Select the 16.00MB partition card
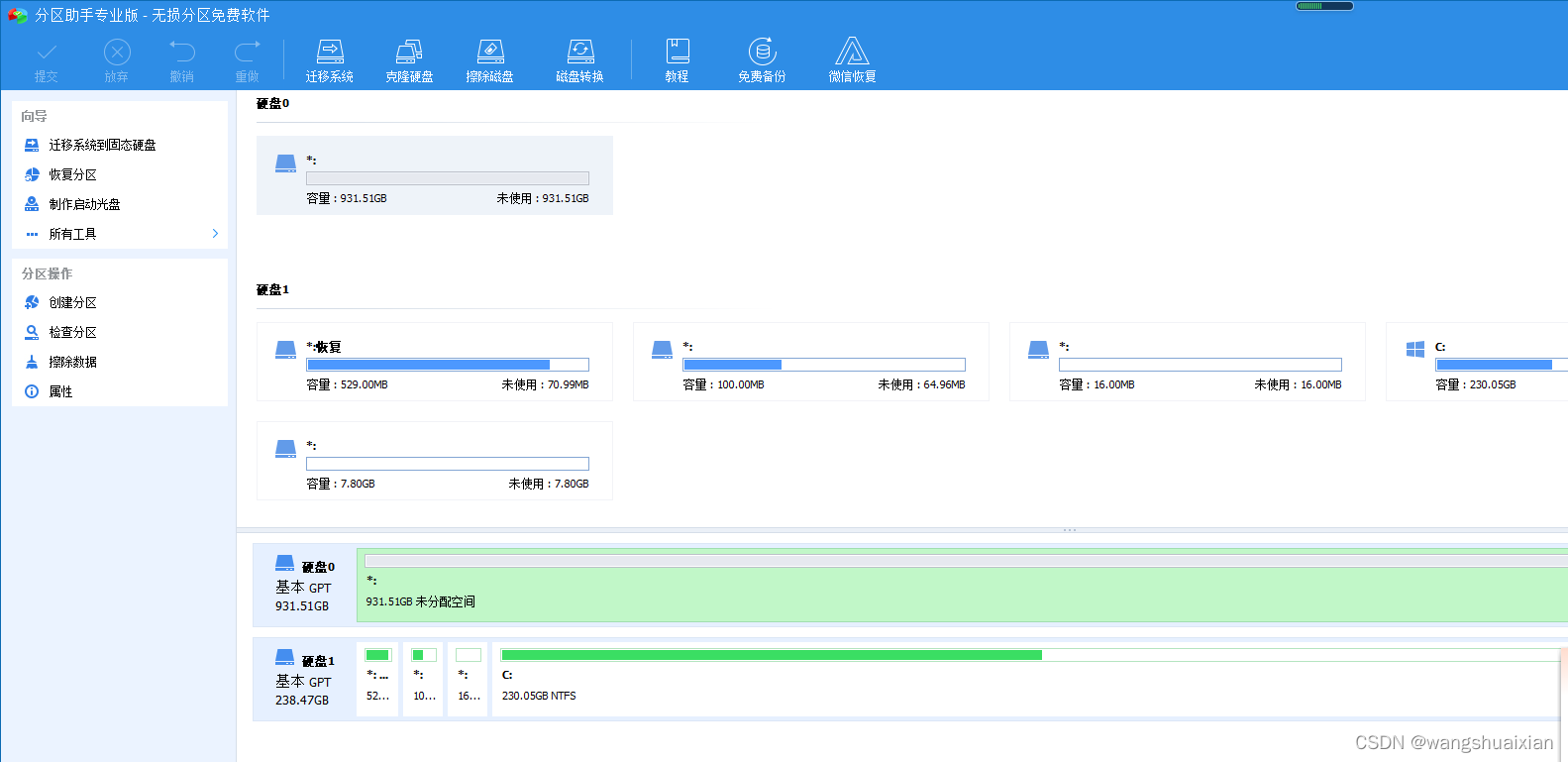This screenshot has height=762, width=1568. tap(1188, 362)
